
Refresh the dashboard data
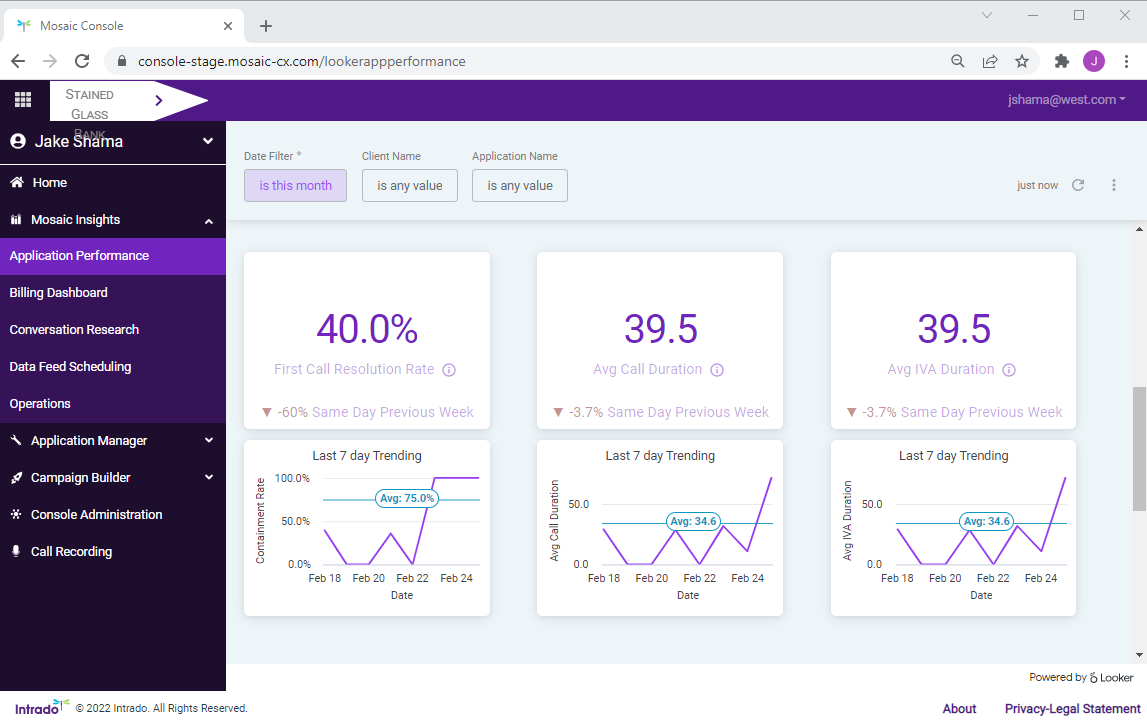coord(1078,184)
